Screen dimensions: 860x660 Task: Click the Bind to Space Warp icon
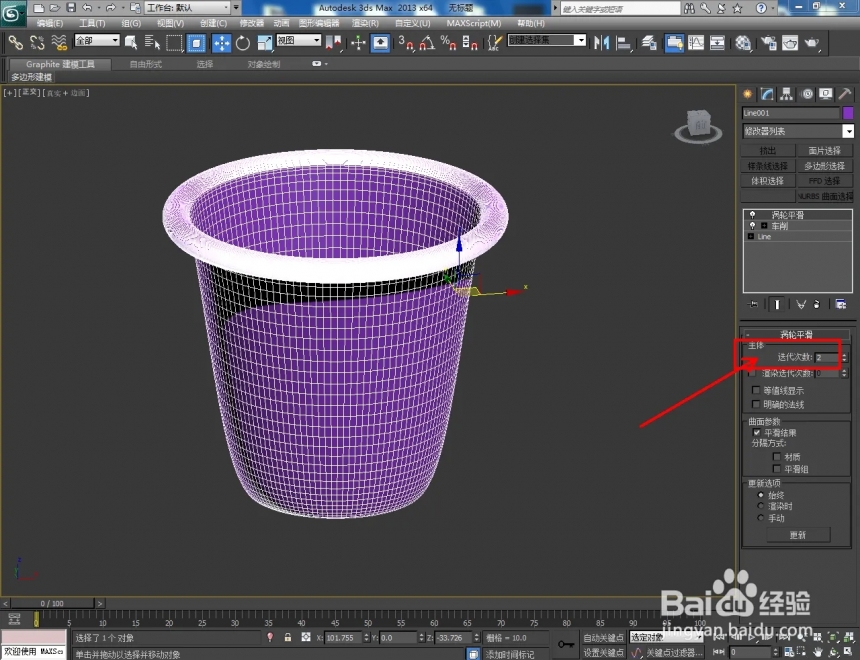point(59,42)
